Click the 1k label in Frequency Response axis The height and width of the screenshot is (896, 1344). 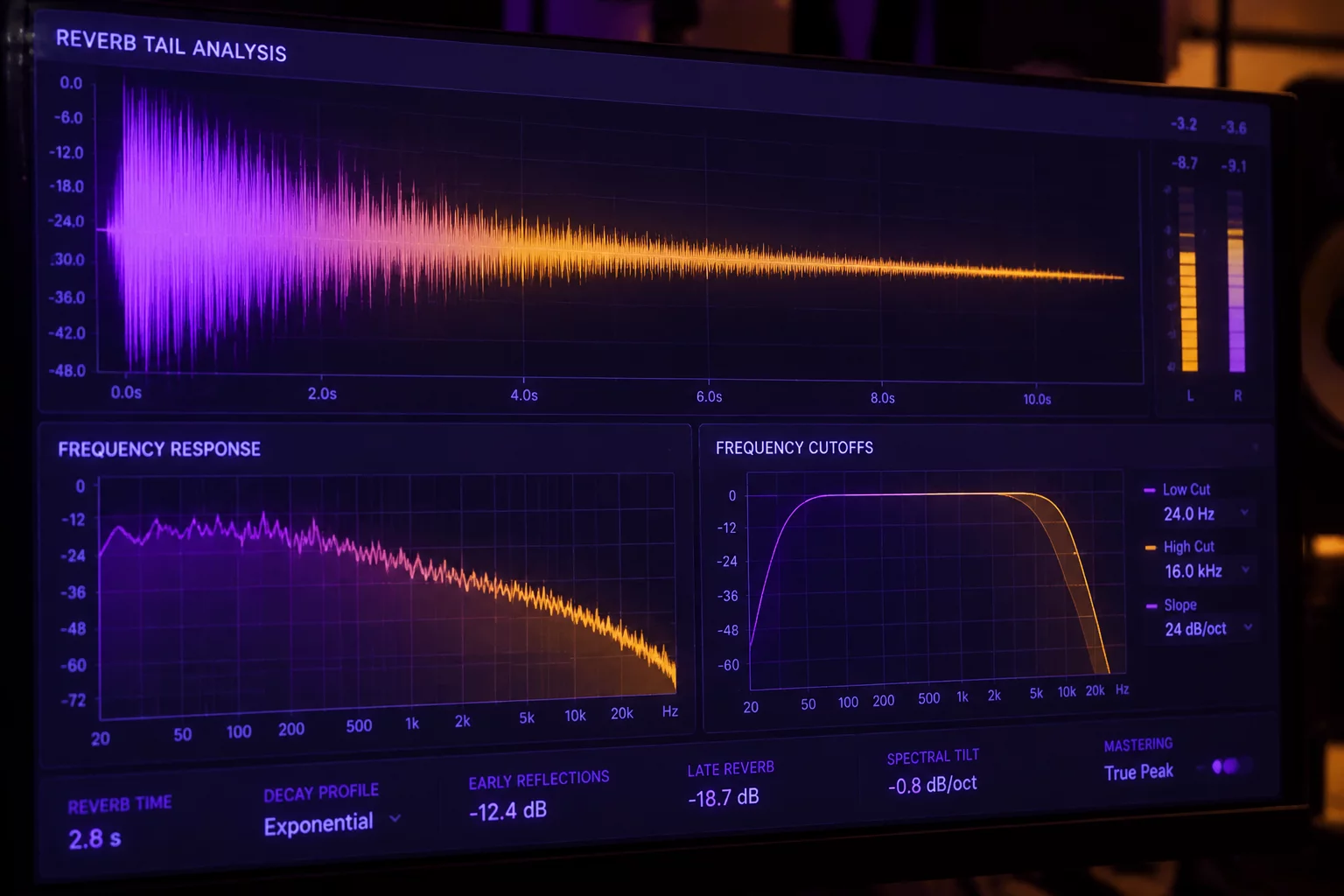[x=412, y=724]
